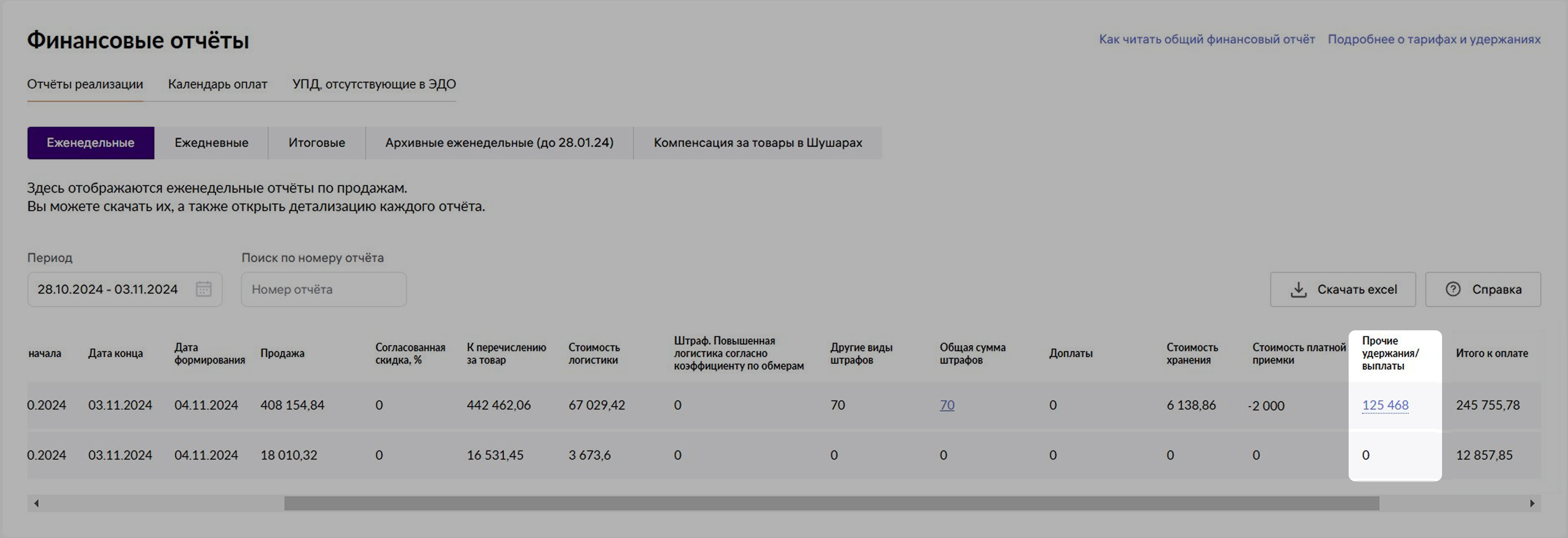Click the Стоимость платной приемки header

pos(1299,354)
